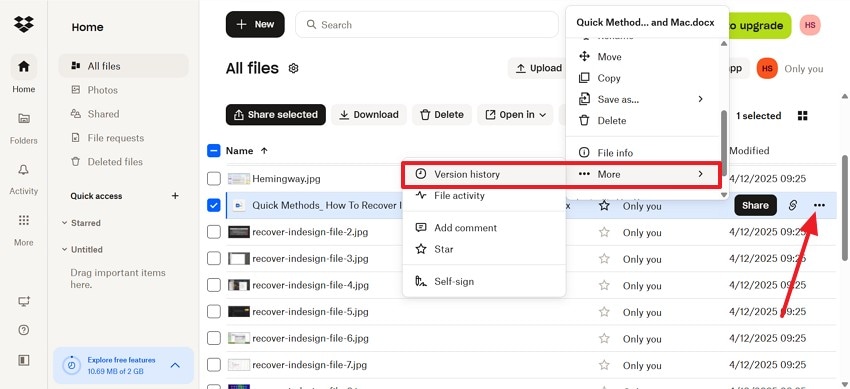
Task: Switch to grid view icon
Action: [803, 115]
